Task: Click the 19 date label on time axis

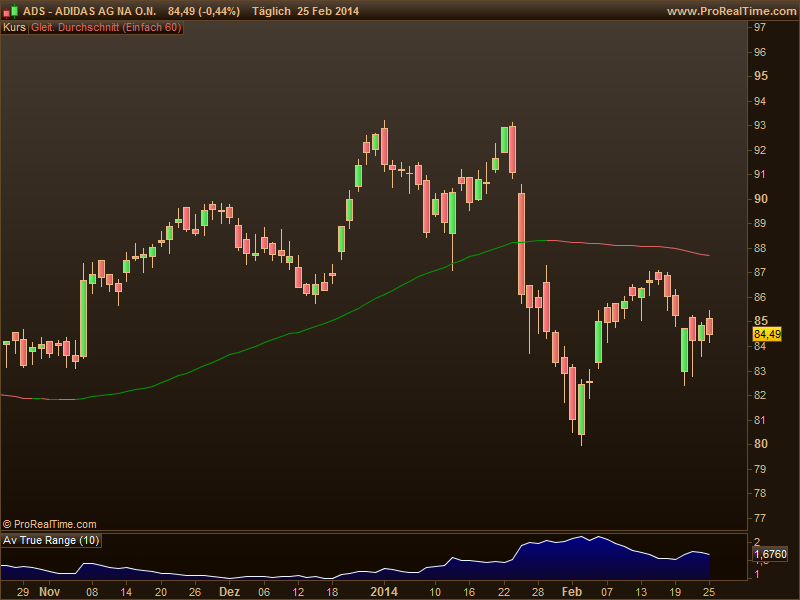Action: pyautogui.click(x=675, y=592)
